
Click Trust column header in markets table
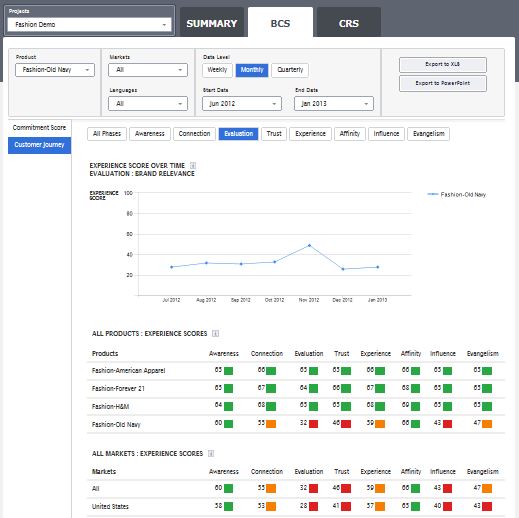tap(342, 472)
